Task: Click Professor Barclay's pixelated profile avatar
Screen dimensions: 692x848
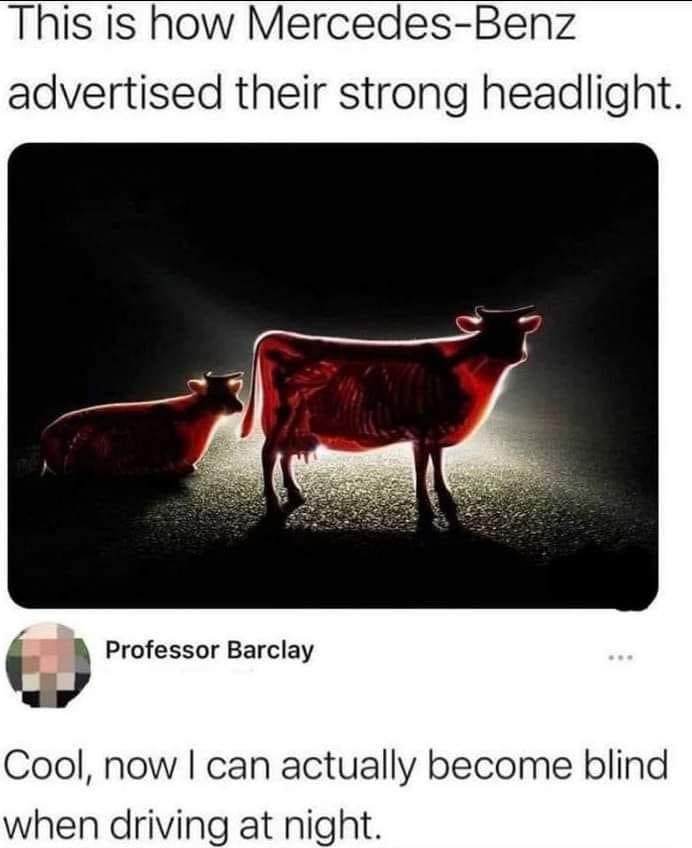Action: pyautogui.click(x=48, y=665)
